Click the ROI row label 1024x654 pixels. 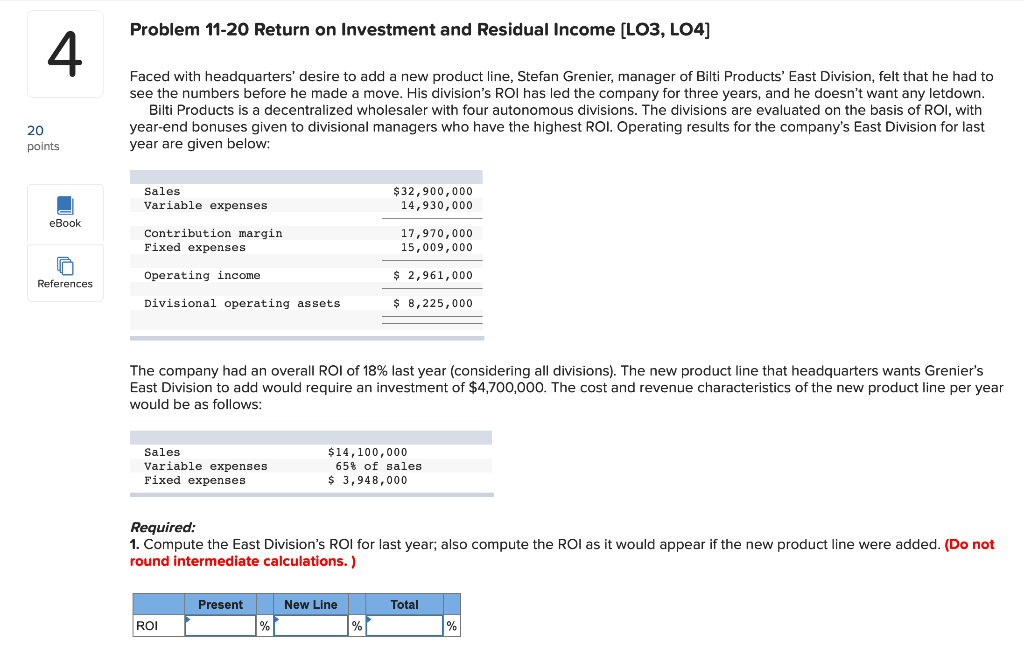tap(148, 625)
